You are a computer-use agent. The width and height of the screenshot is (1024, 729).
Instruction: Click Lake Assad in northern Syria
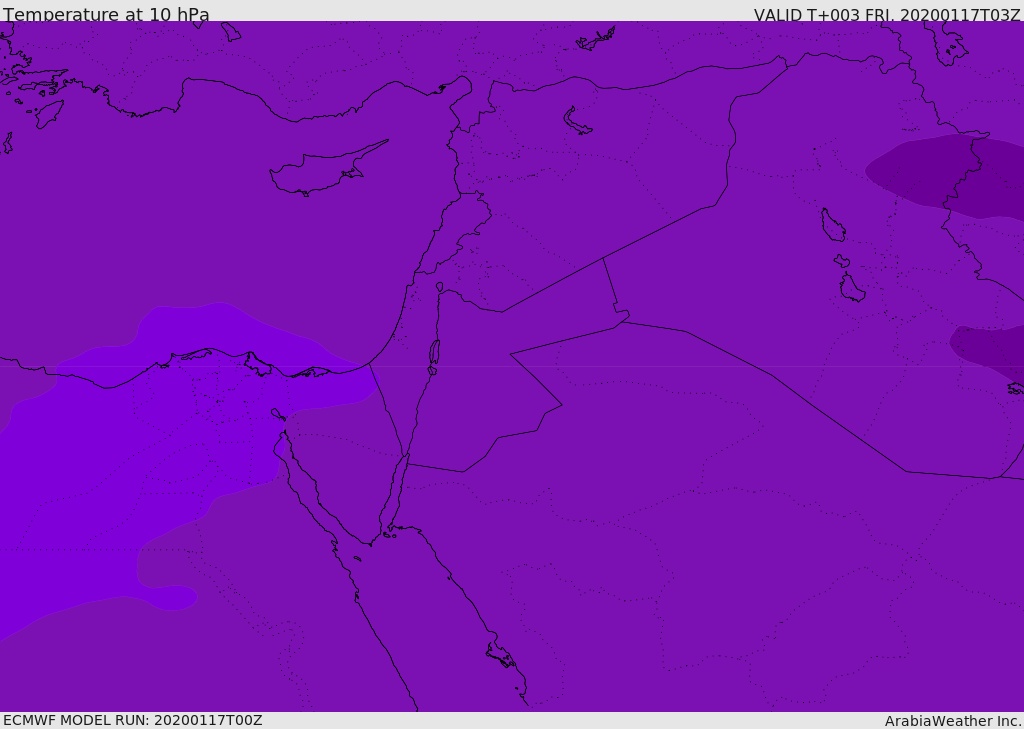pos(577,122)
